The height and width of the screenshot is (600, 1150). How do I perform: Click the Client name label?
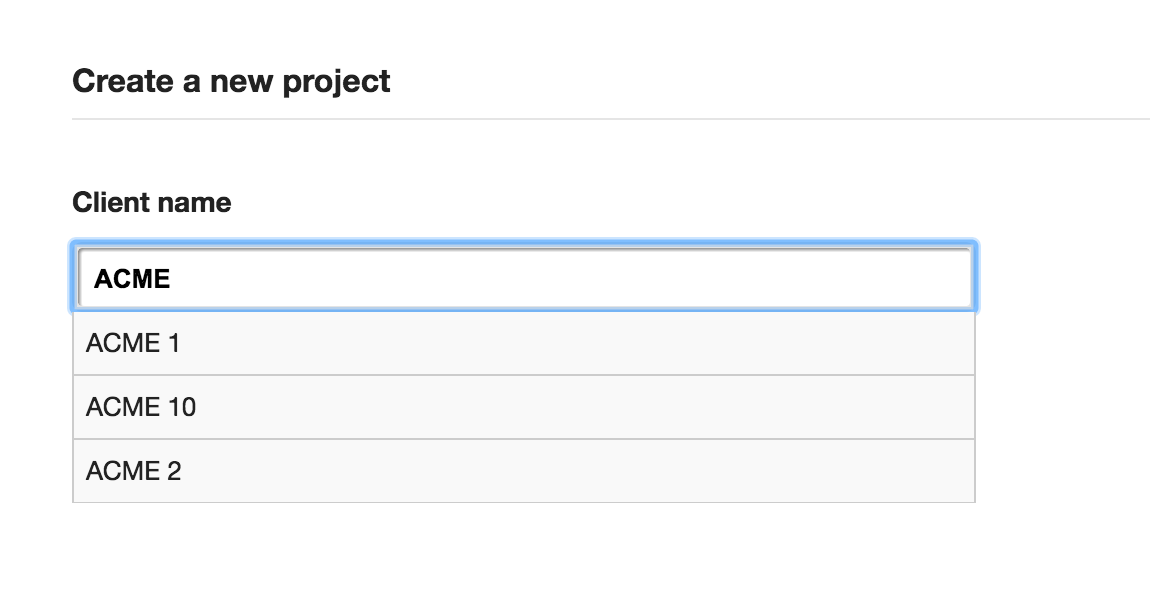point(151,202)
